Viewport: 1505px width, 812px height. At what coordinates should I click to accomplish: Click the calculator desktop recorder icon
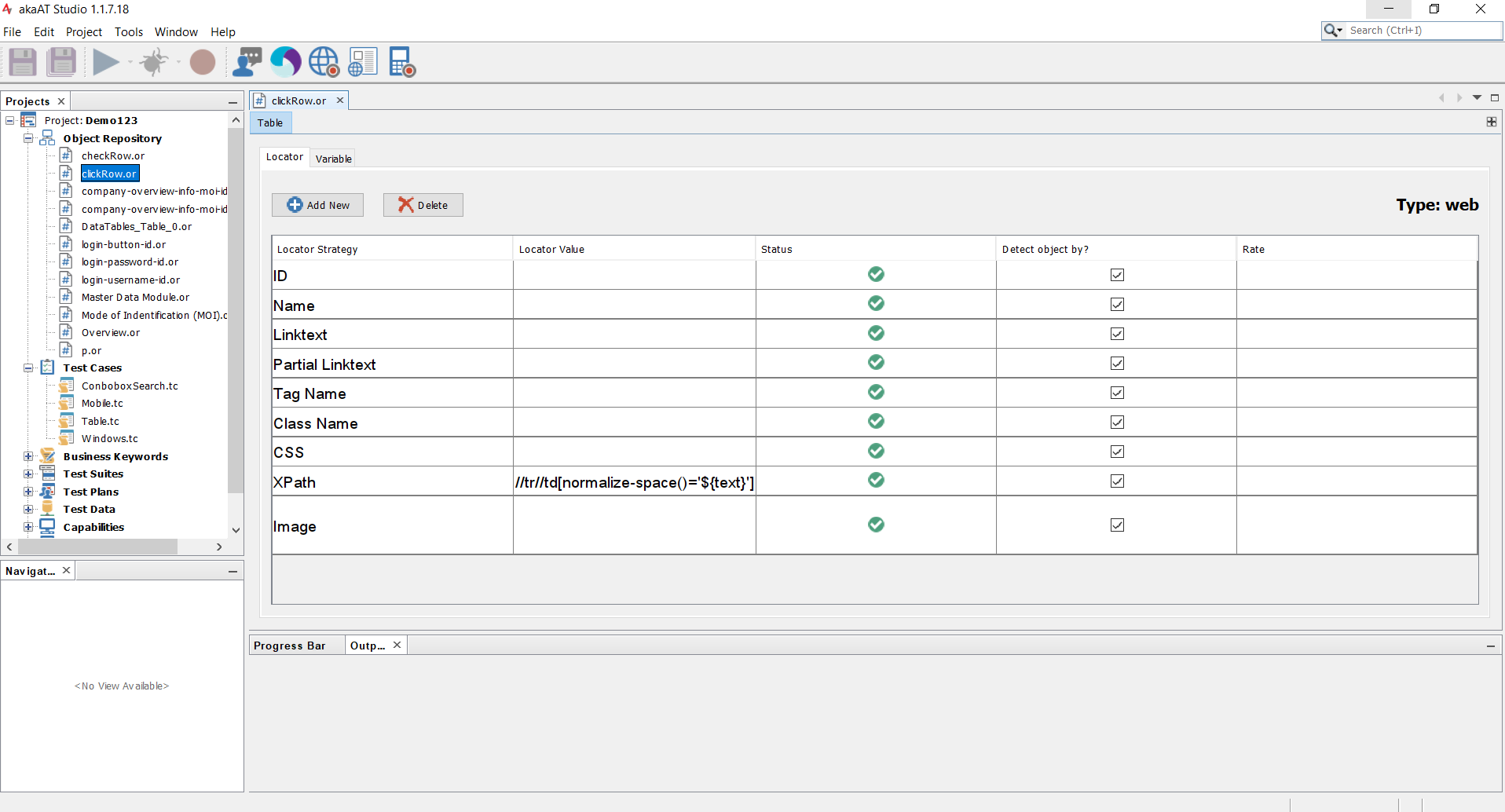402,62
